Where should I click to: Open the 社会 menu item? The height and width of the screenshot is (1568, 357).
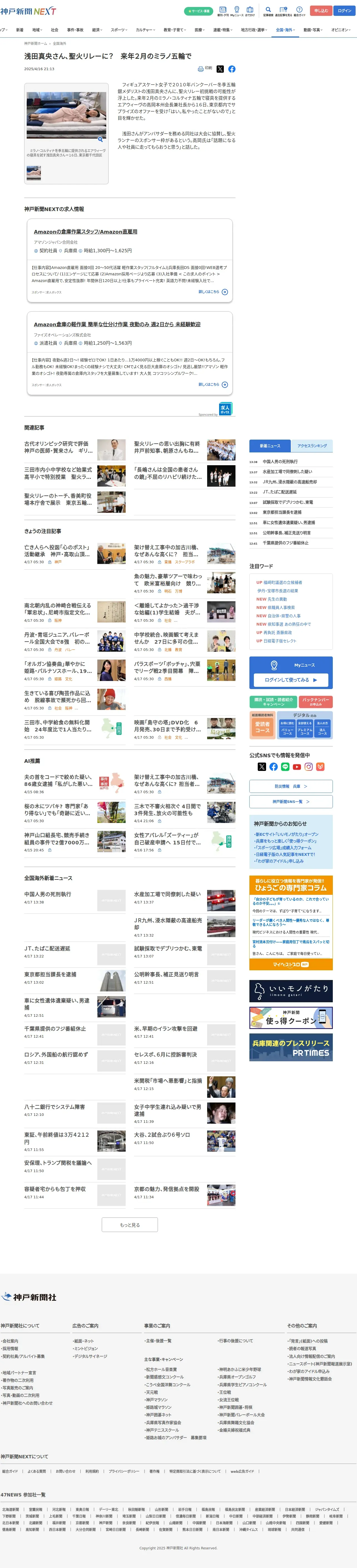click(55, 30)
